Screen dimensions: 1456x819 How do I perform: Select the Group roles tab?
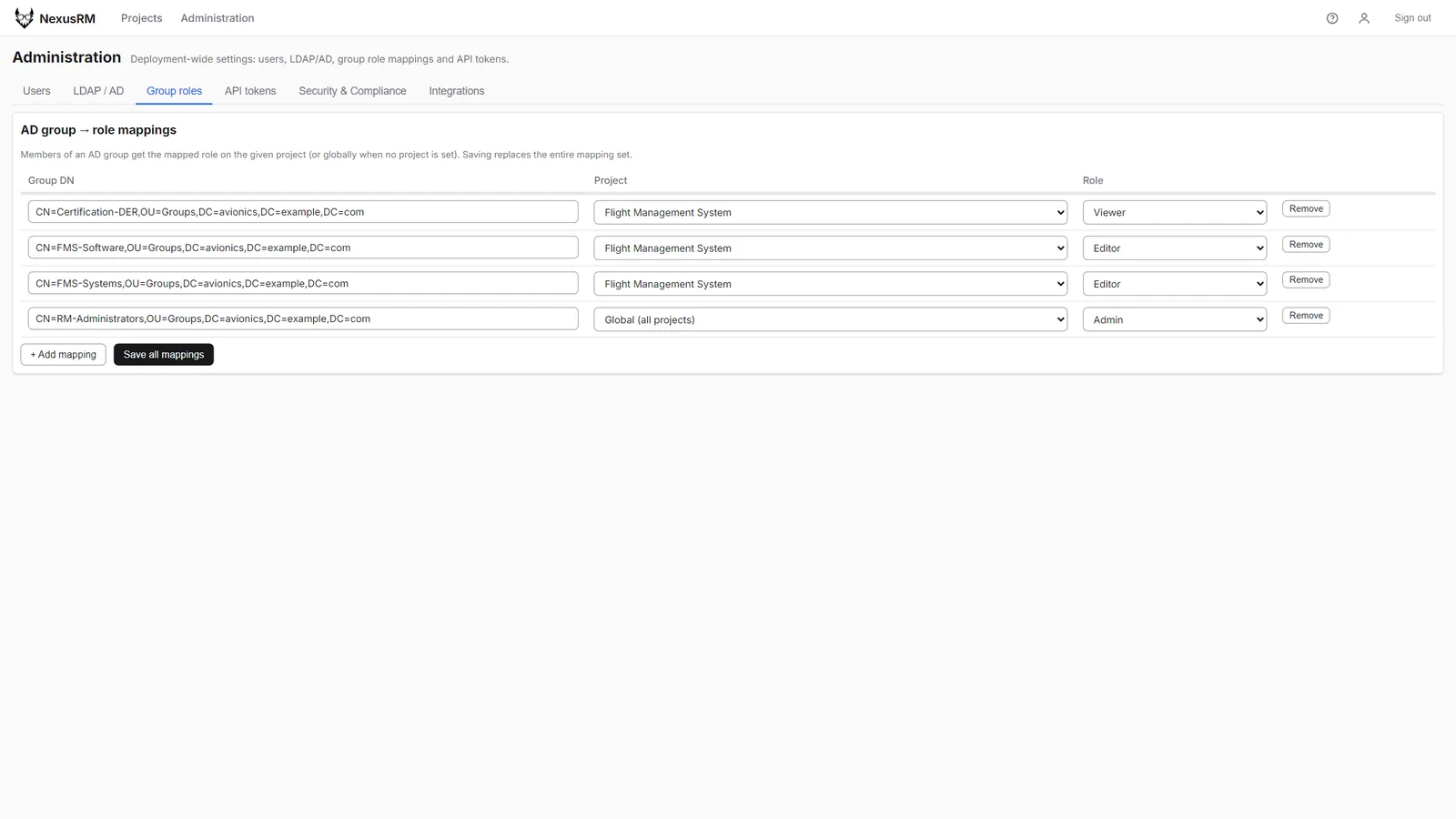coord(174,91)
